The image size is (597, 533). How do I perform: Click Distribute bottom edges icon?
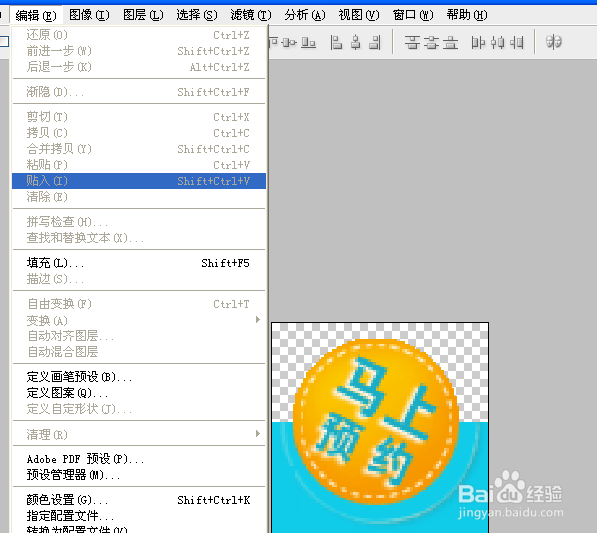point(450,42)
